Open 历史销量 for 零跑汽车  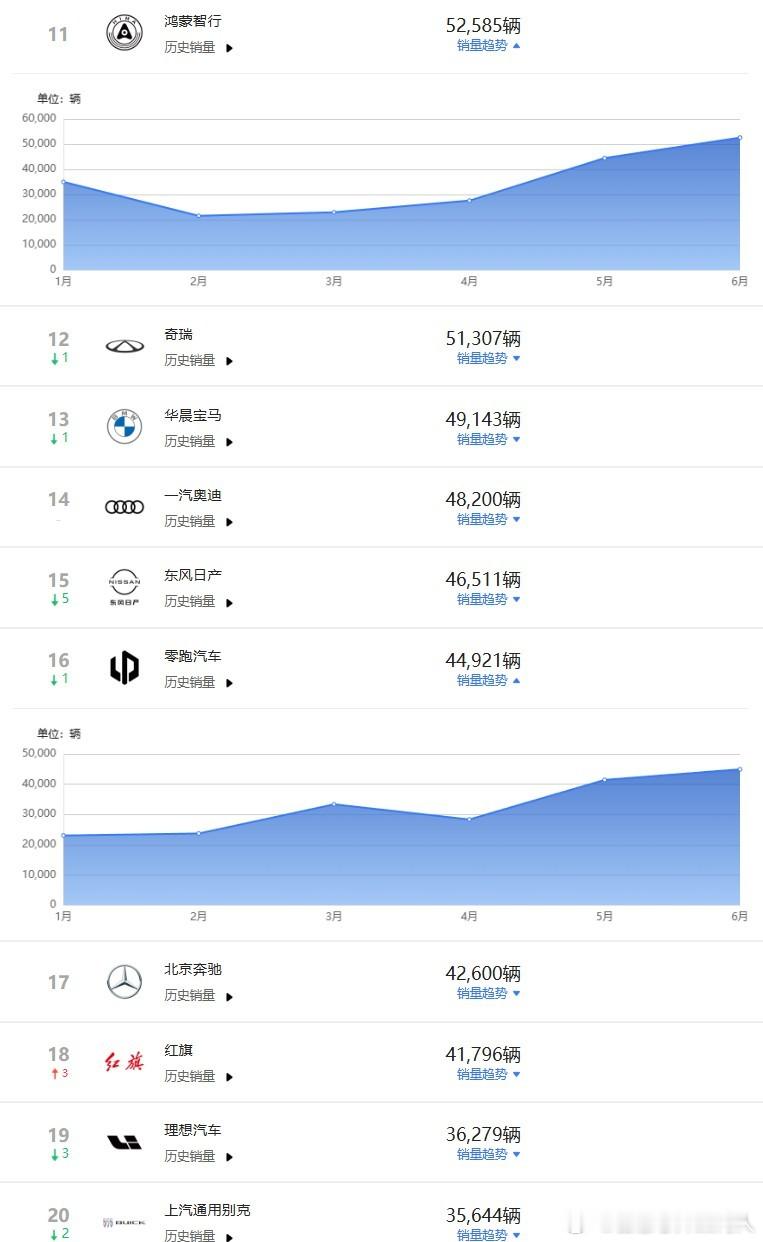(198, 682)
